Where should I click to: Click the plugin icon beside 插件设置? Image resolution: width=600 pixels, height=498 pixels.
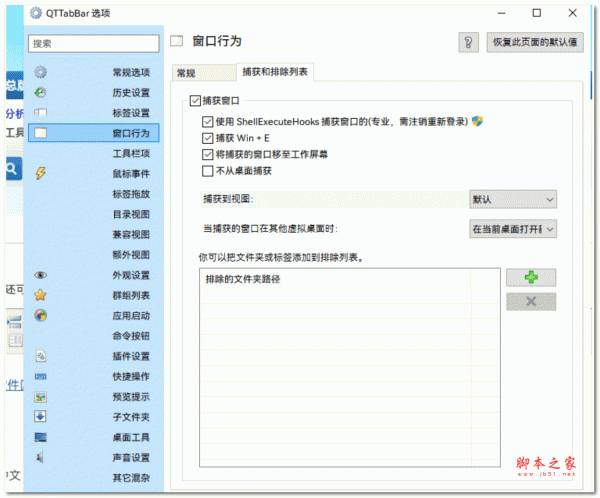click(41, 356)
